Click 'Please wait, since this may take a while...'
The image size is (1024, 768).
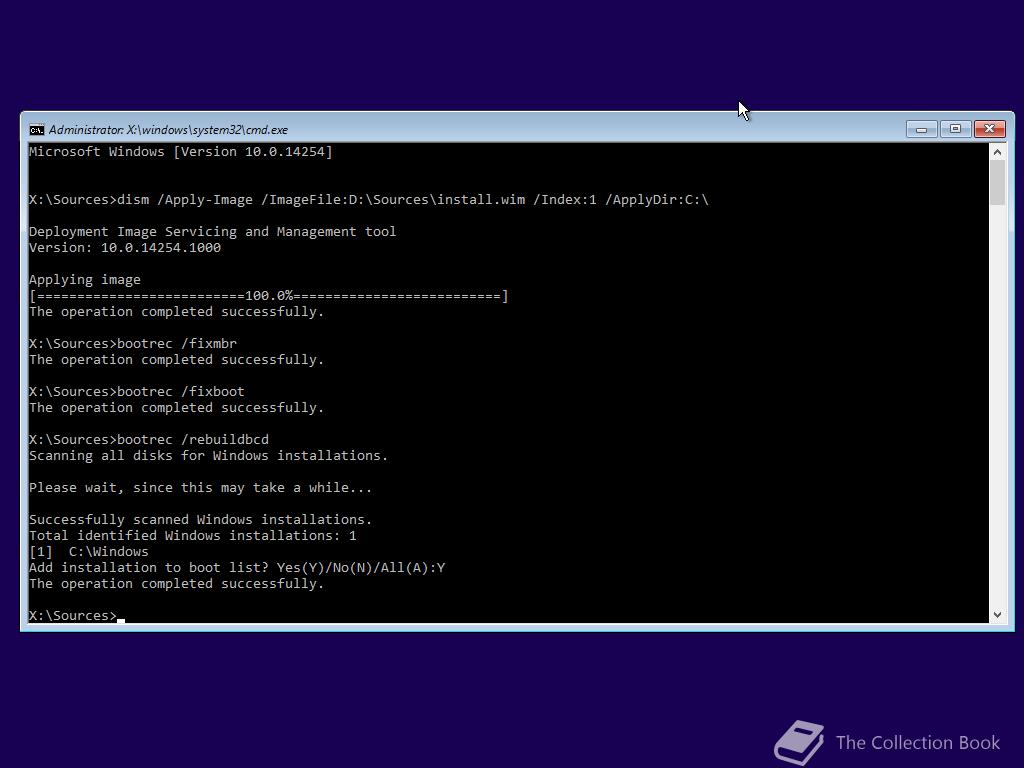pos(200,488)
